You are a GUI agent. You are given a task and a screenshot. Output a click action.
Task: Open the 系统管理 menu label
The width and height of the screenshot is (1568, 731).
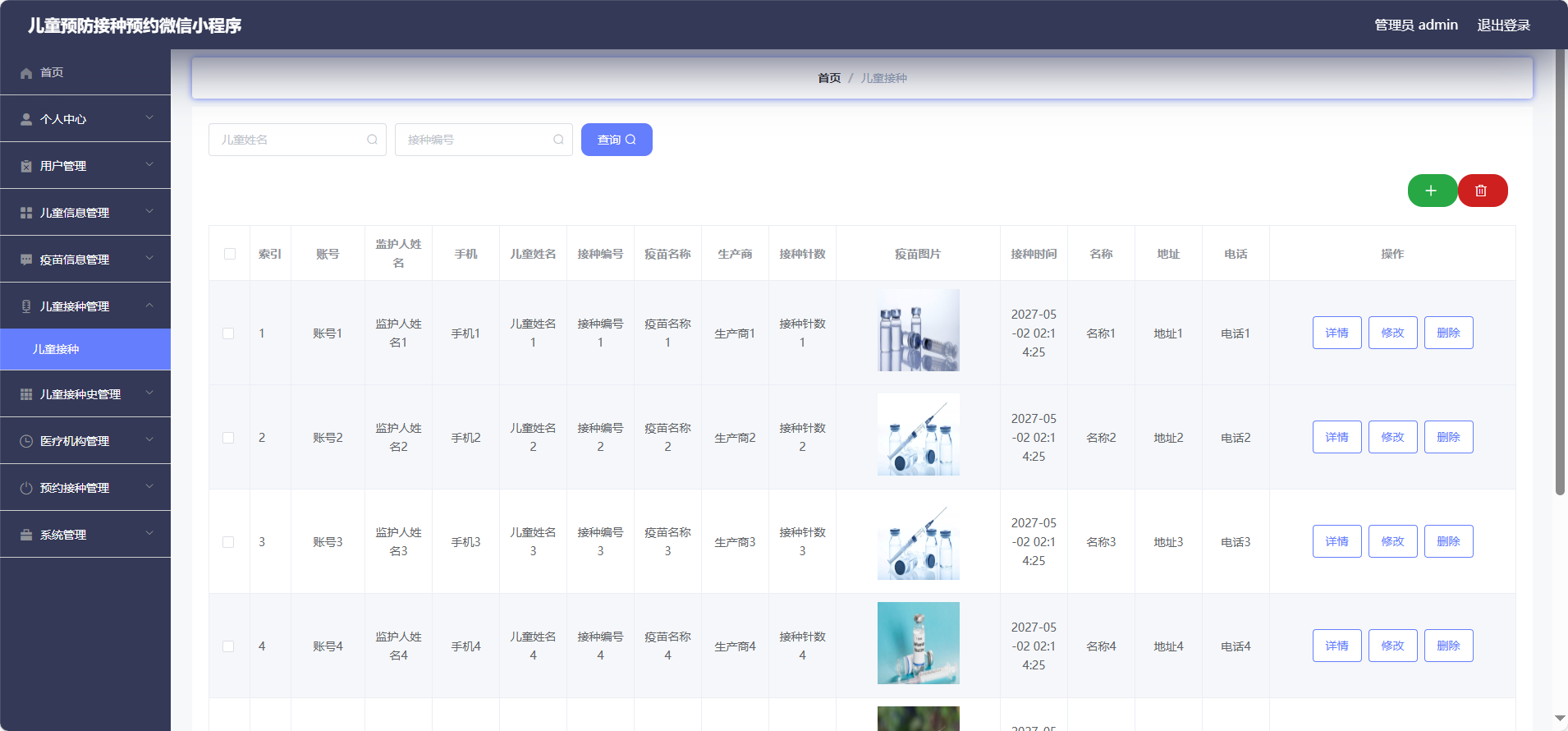click(63, 536)
